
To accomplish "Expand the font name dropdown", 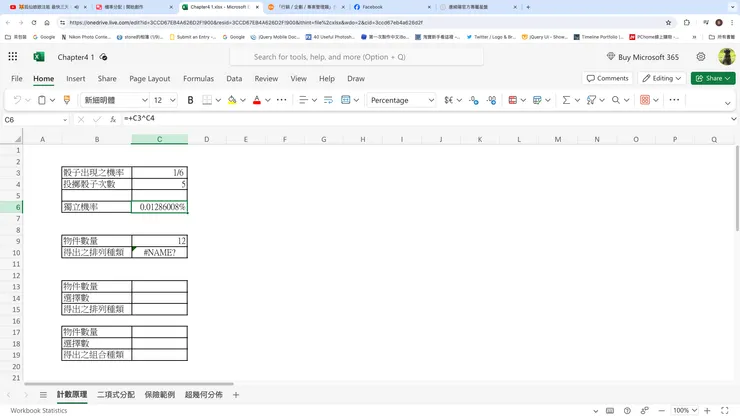I will [x=144, y=100].
